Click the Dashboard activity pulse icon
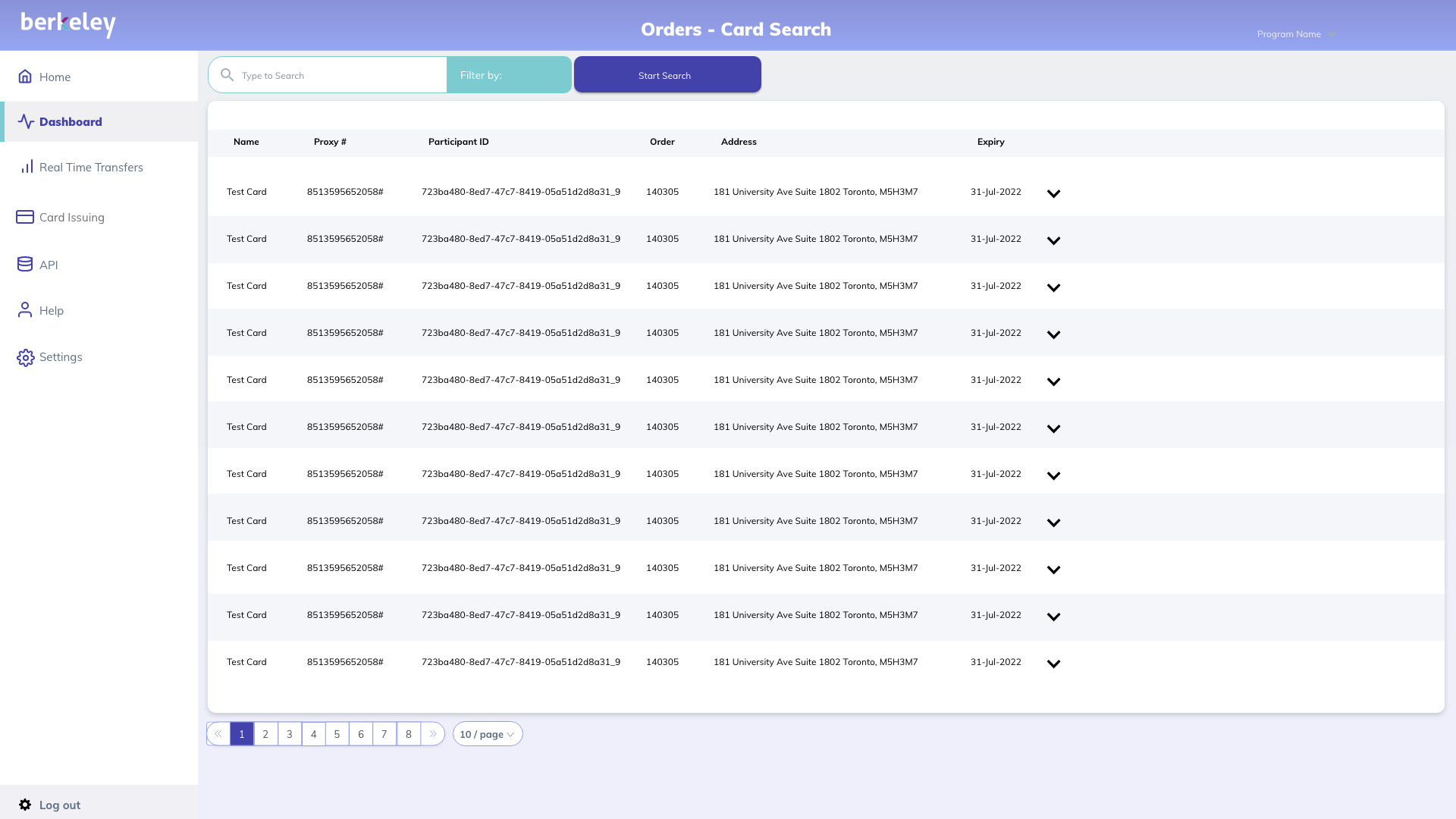1456x819 pixels. pyautogui.click(x=26, y=121)
